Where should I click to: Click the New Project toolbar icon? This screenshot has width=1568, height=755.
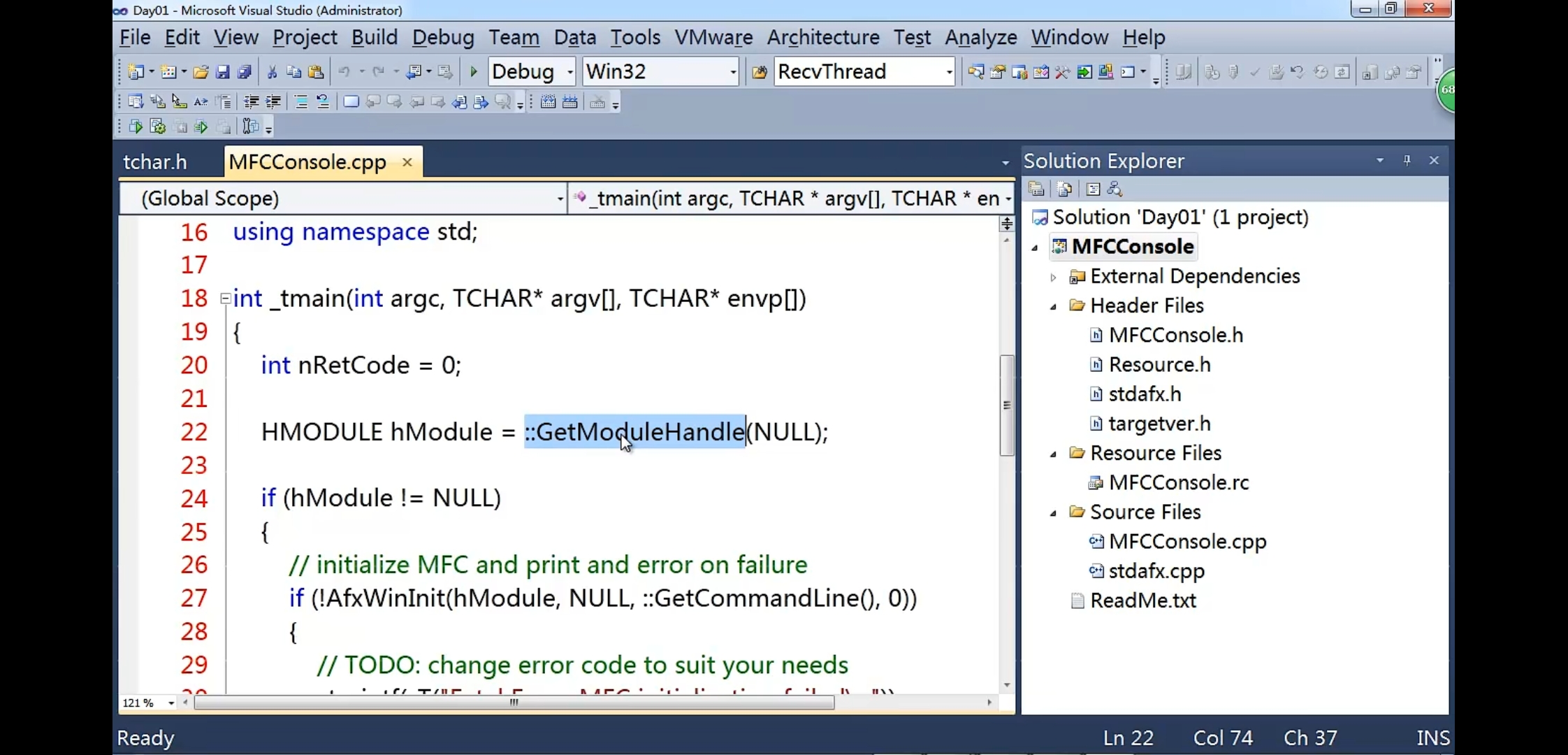coord(136,72)
